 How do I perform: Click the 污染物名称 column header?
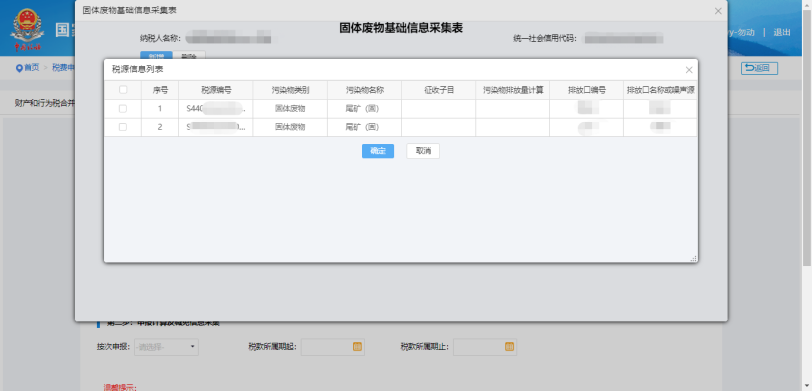[x=365, y=90]
